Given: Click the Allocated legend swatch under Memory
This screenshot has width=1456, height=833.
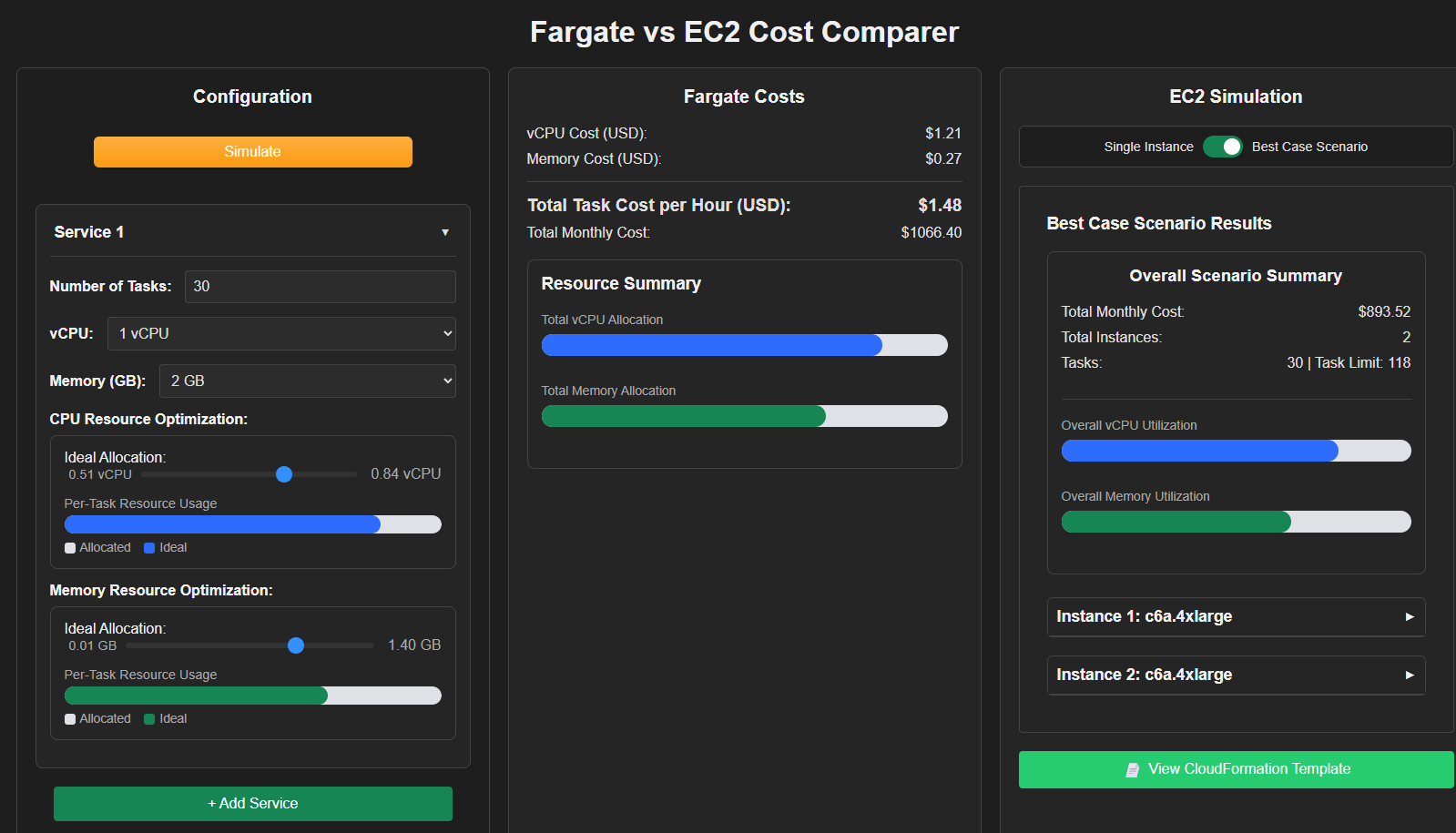Looking at the screenshot, I should (70, 719).
